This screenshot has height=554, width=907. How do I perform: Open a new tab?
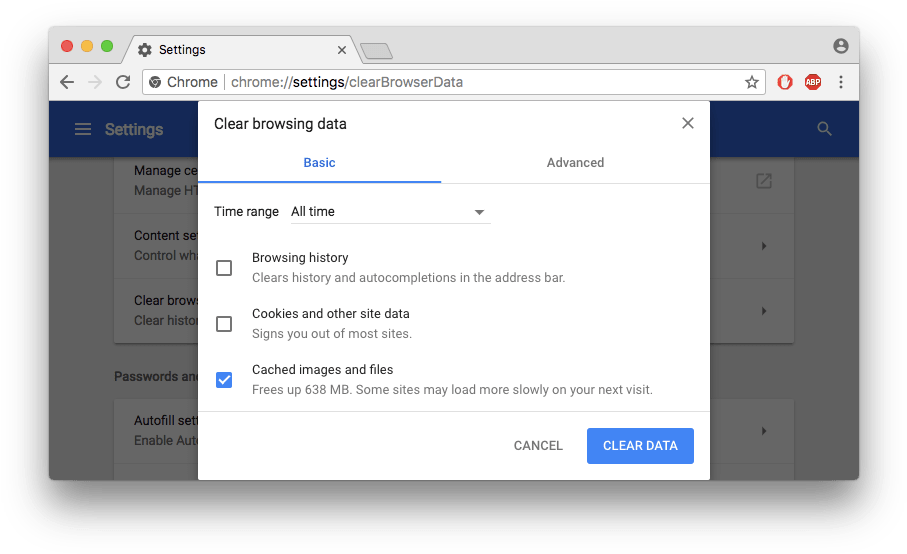pos(376,51)
